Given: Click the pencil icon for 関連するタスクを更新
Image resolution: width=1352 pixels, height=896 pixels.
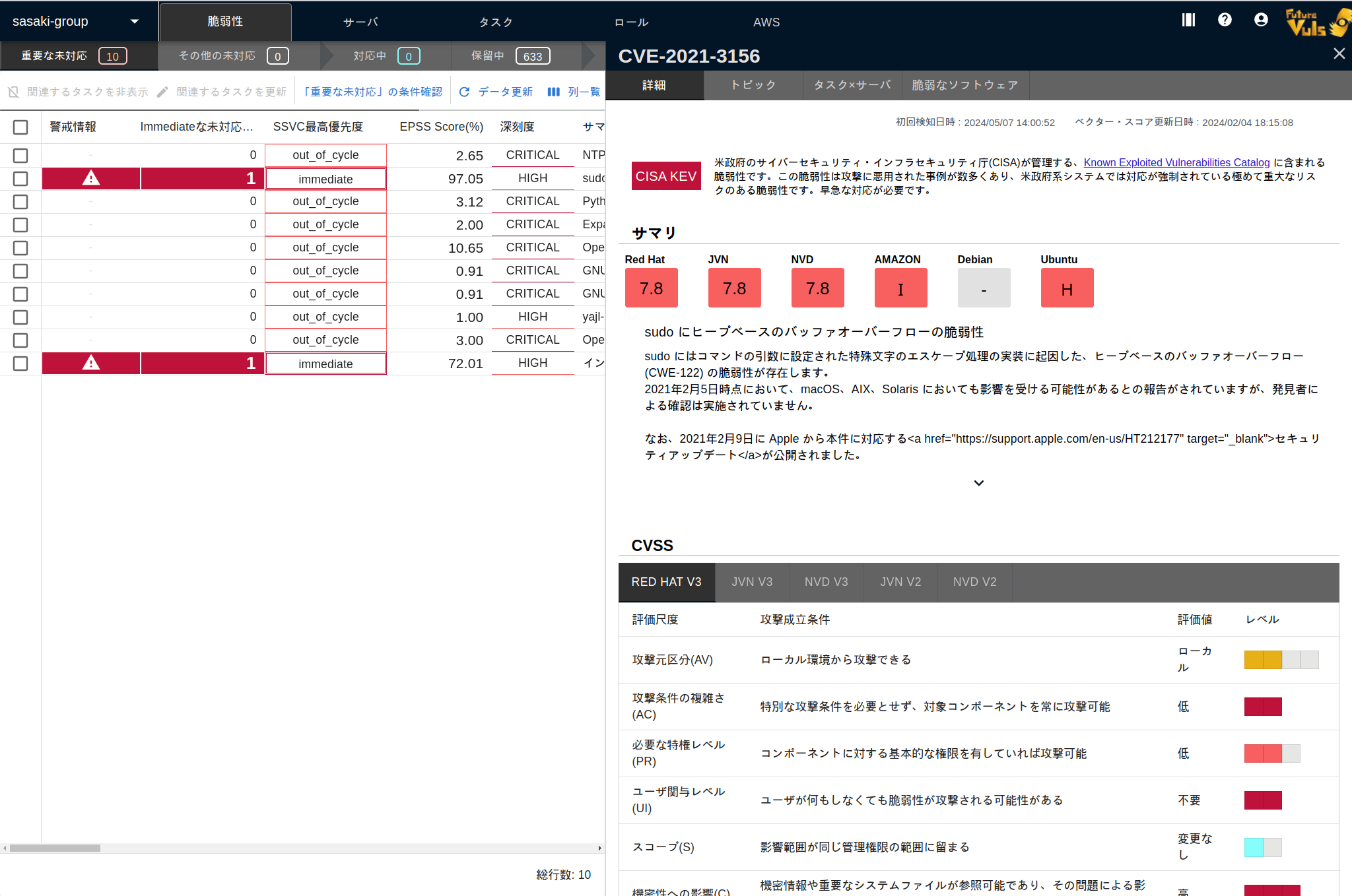Looking at the screenshot, I should 162,92.
